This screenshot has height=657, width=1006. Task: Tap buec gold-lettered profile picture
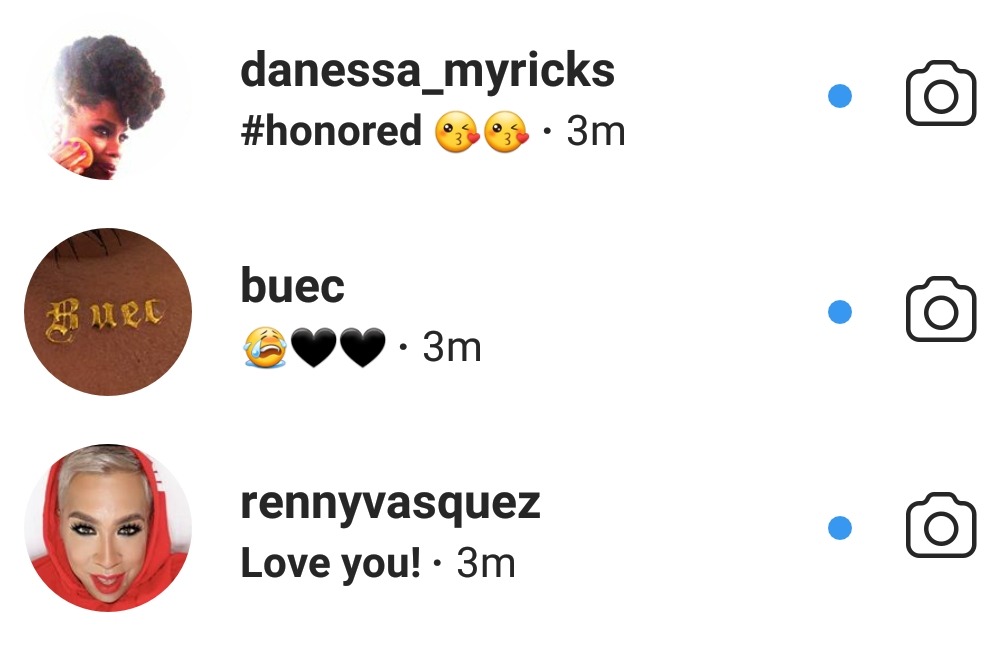[x=107, y=312]
